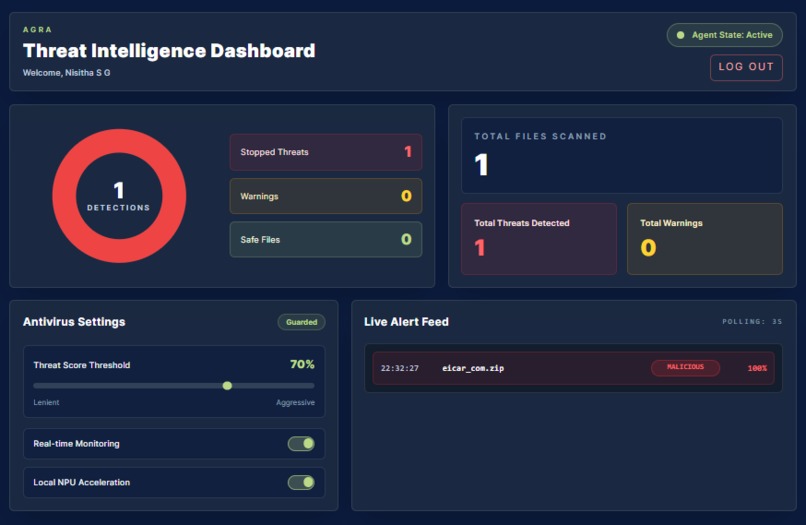This screenshot has width=806, height=525.
Task: Open the Safe Files card
Action: tap(326, 240)
